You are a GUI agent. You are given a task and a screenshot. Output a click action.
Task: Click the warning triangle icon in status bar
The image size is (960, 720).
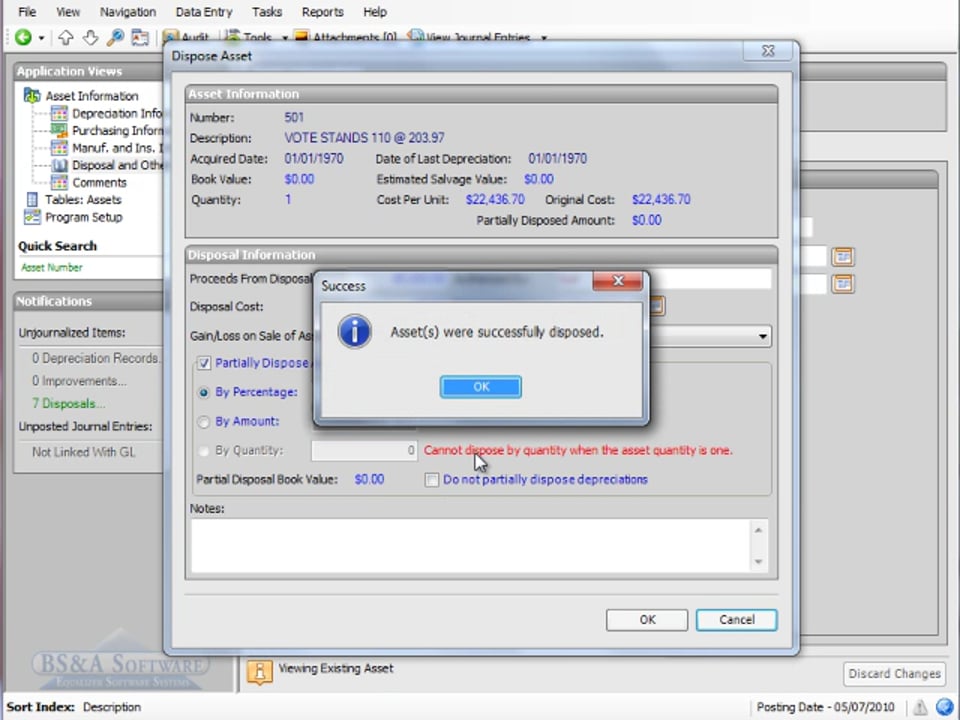coord(920,707)
